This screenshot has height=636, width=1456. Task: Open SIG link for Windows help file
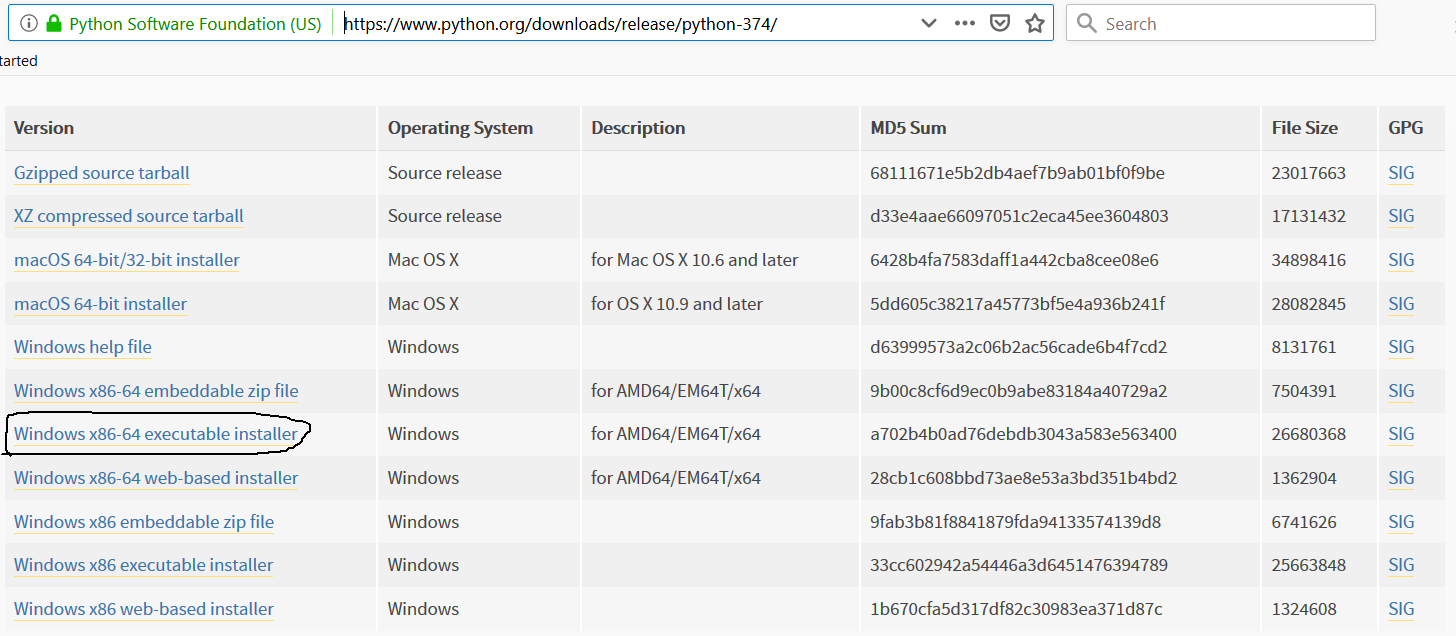(x=1401, y=347)
